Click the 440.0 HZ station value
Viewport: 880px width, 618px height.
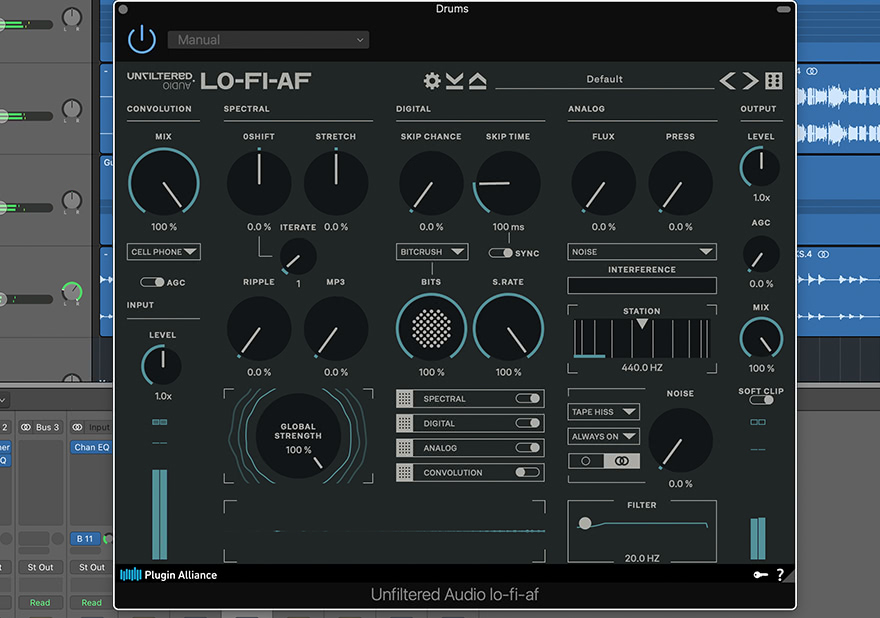pyautogui.click(x=642, y=368)
